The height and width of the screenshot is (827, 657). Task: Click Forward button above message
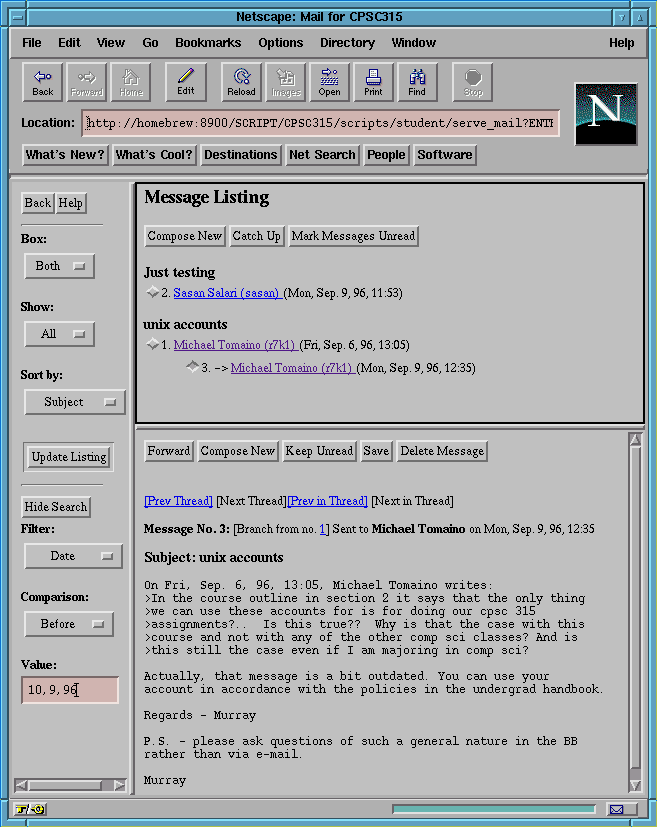coord(169,451)
